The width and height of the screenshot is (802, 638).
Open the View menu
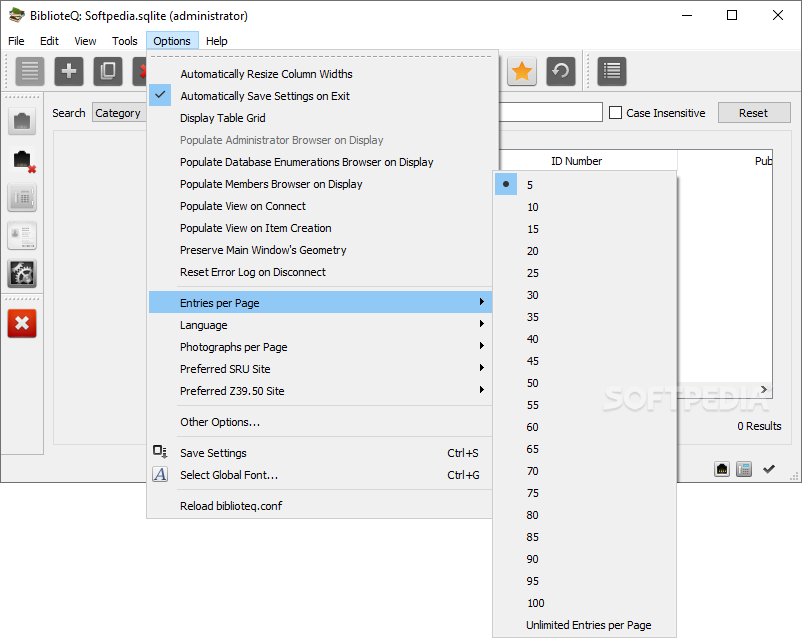point(85,41)
